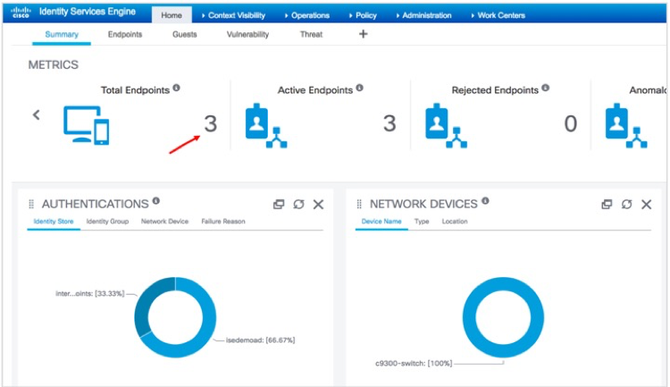Click the Active Endpoints count 3
The image size is (670, 387).
coord(389,124)
